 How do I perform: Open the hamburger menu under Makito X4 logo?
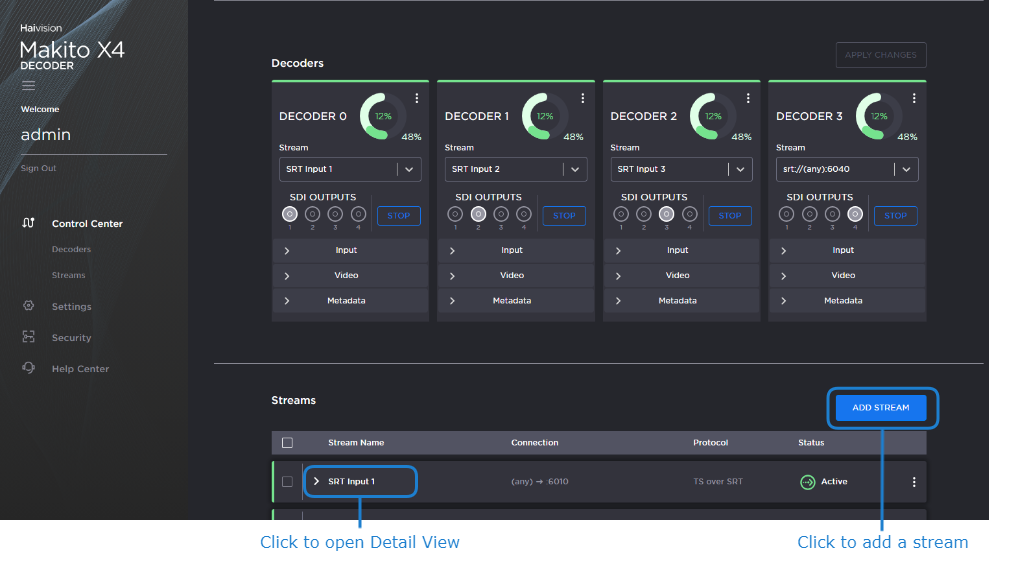28,86
